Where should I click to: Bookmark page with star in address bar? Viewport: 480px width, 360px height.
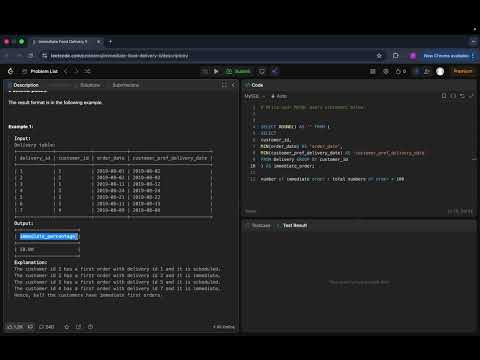click(379, 56)
